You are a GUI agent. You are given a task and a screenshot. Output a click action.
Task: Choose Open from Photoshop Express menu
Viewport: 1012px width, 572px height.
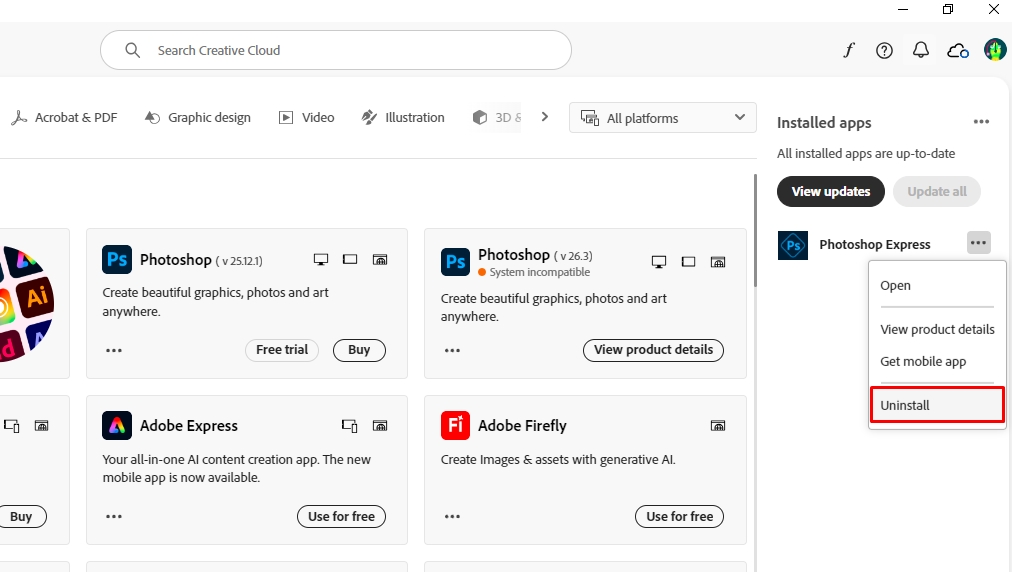936,285
